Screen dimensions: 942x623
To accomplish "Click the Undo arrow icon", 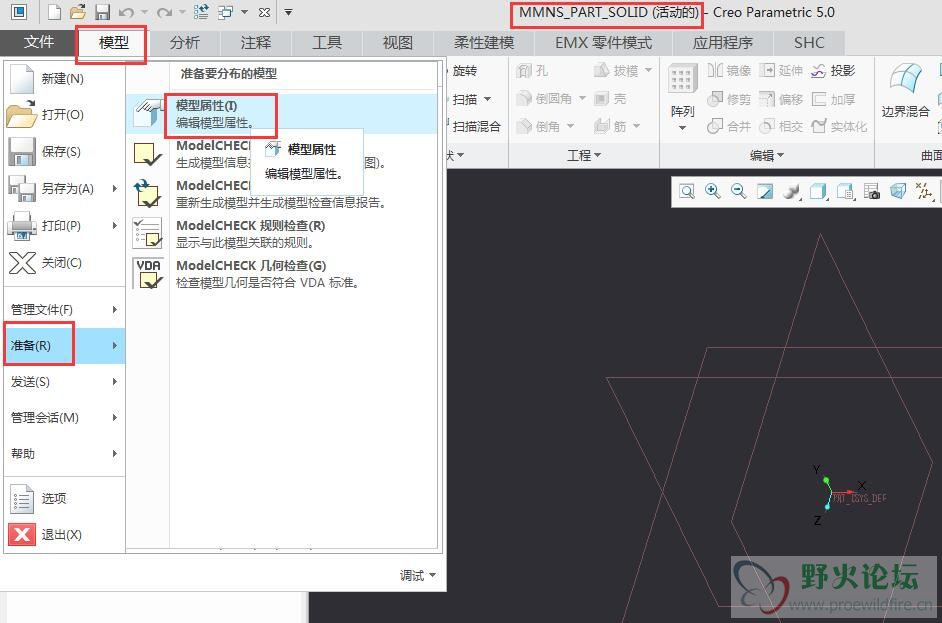I will tap(126, 12).
